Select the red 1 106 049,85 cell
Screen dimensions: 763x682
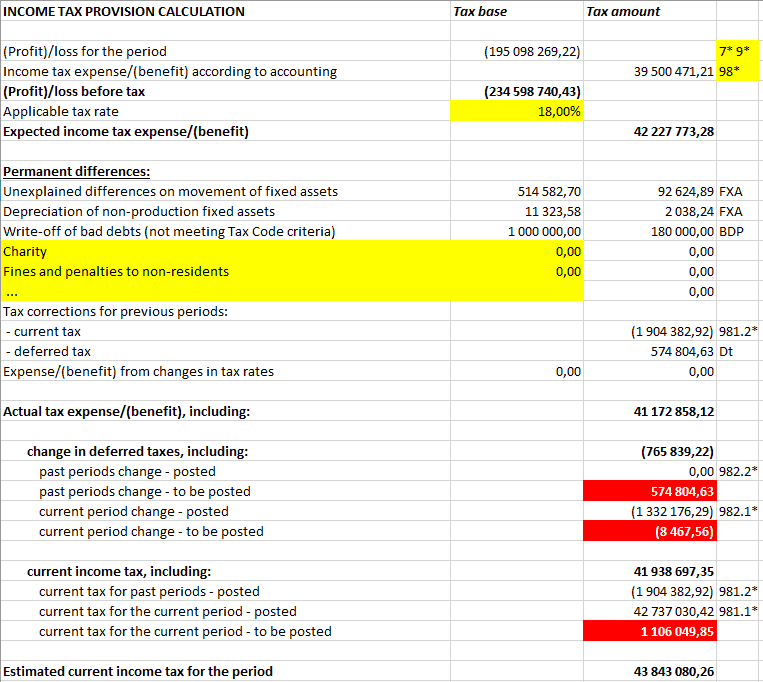point(650,631)
